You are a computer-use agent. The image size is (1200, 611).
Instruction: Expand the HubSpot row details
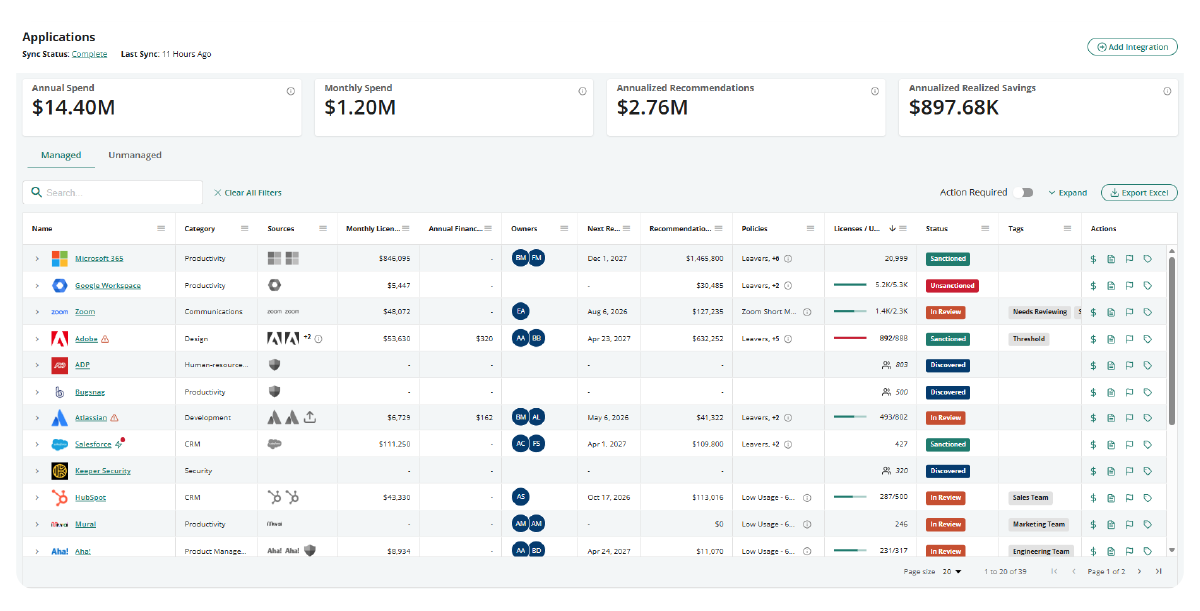click(x=37, y=497)
